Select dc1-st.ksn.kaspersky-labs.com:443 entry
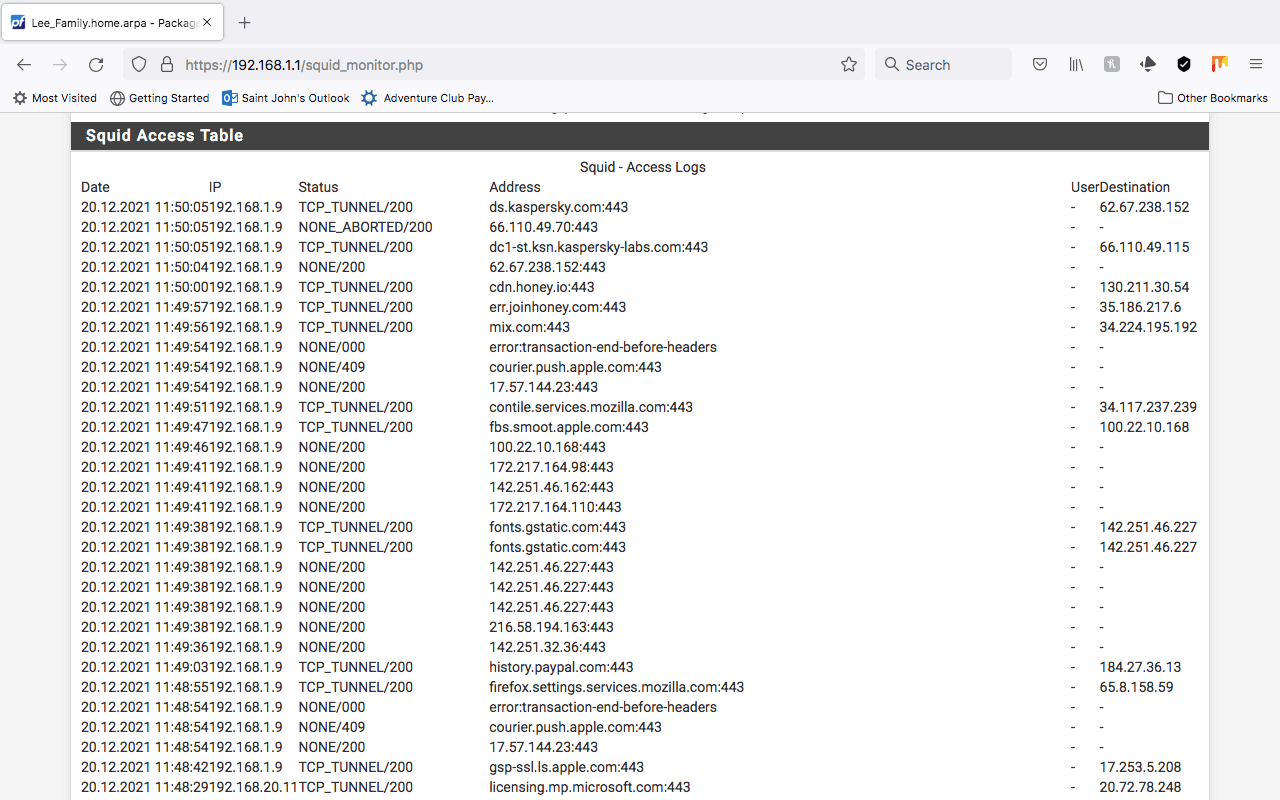The width and height of the screenshot is (1280, 800). coord(599,247)
